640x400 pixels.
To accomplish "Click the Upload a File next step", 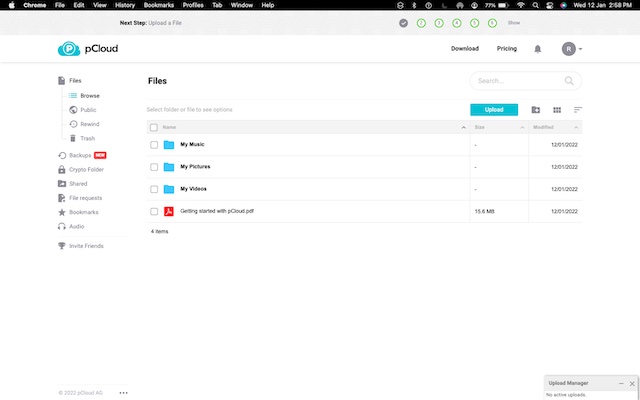I will [x=165, y=23].
